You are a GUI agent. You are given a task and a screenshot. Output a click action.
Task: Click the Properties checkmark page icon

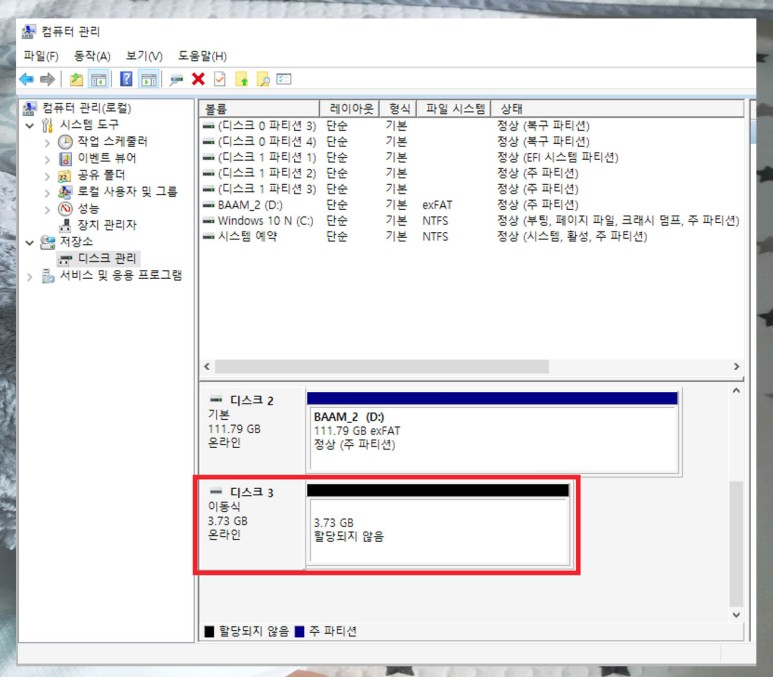(220, 79)
